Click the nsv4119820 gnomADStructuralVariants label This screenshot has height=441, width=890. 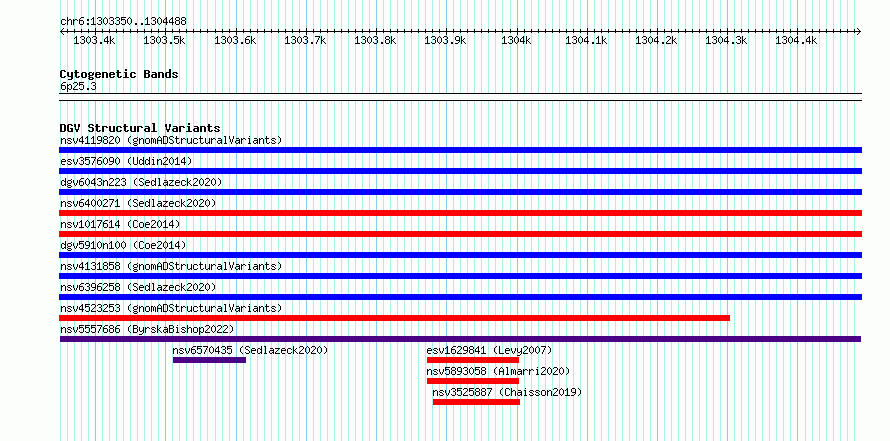point(171,140)
